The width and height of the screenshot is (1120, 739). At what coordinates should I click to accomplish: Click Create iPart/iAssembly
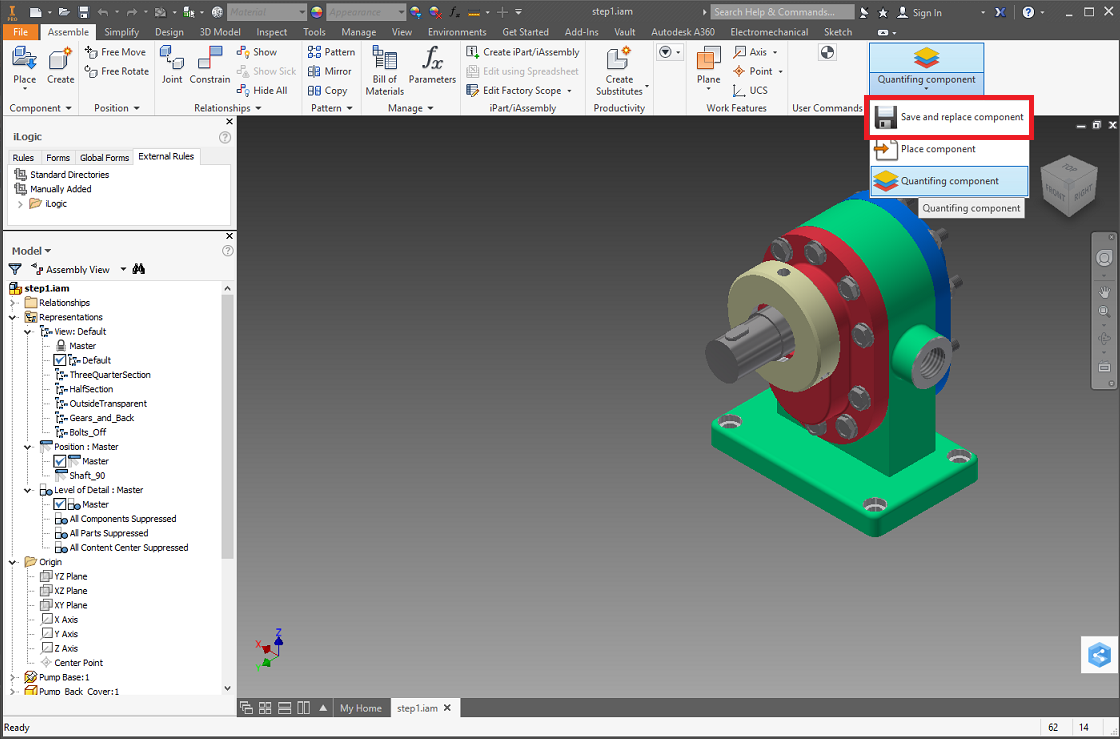[523, 52]
